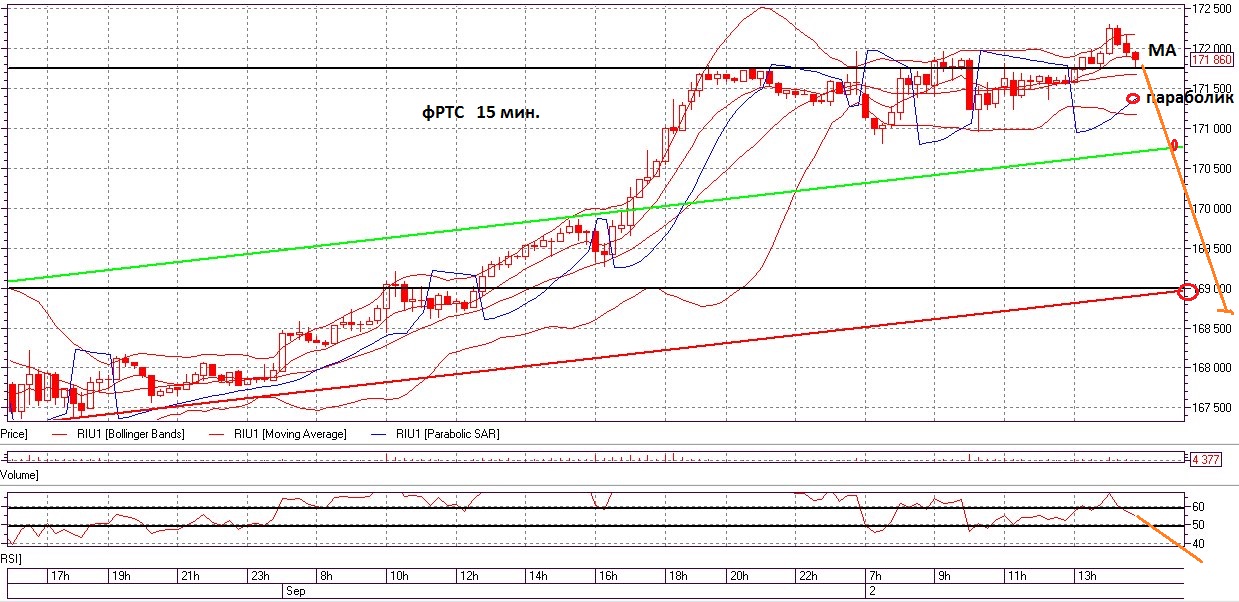This screenshot has width=1239, height=602.
Task: Click the red line sample beside Bollinger Bands legend
Action: 60,435
